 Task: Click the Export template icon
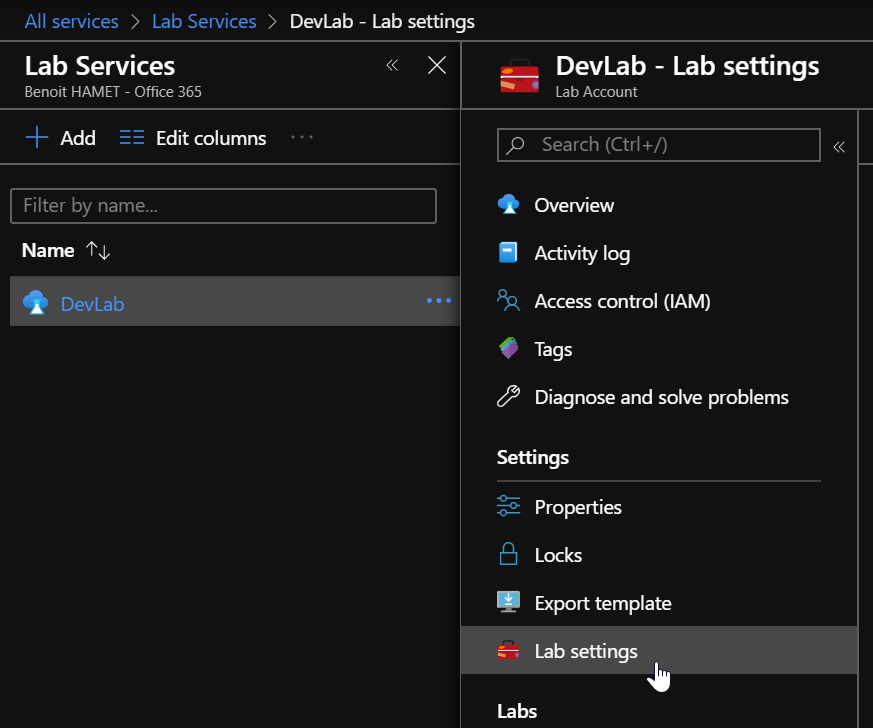(508, 603)
